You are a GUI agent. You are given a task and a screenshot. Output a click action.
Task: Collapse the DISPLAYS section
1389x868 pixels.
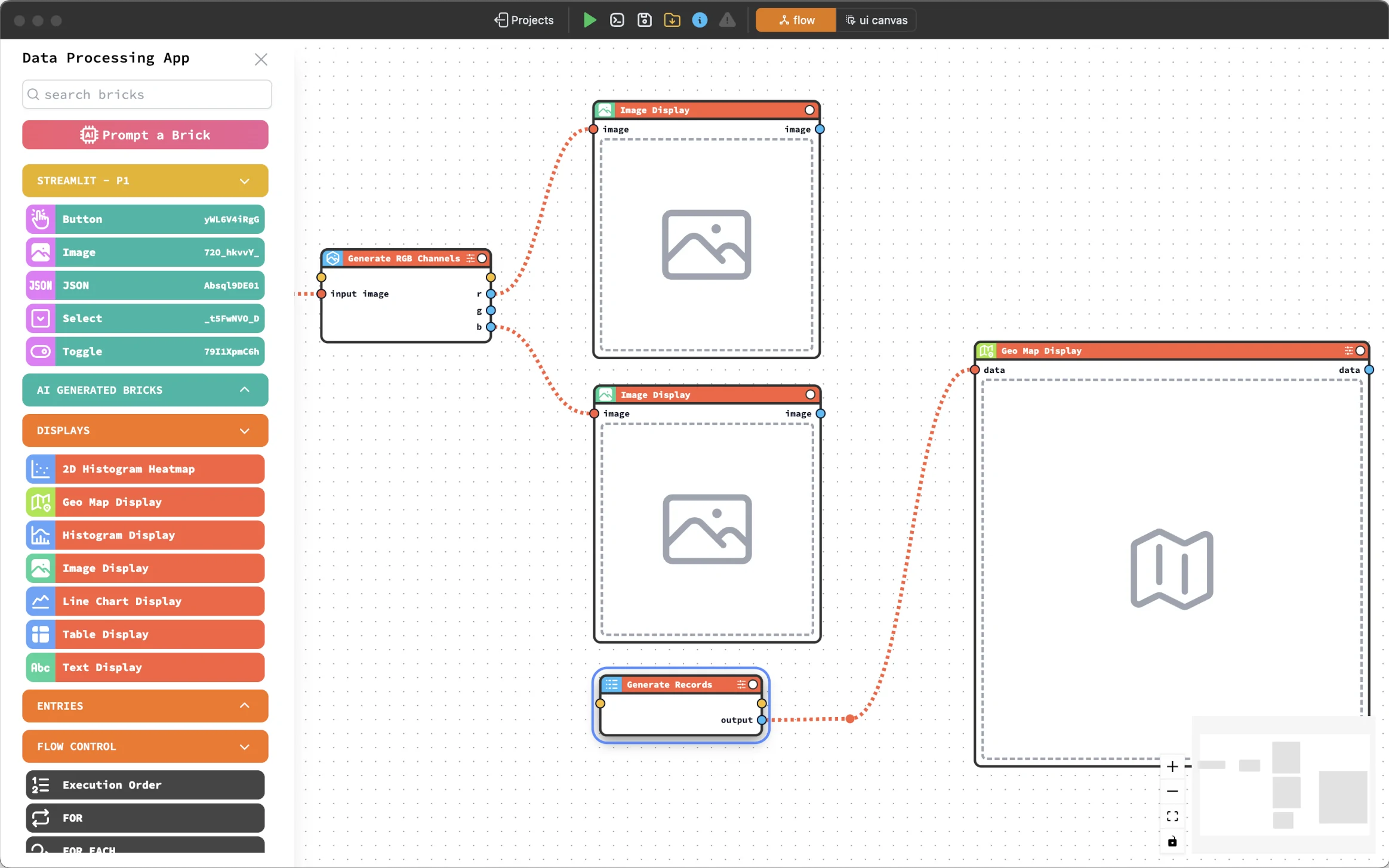click(244, 430)
